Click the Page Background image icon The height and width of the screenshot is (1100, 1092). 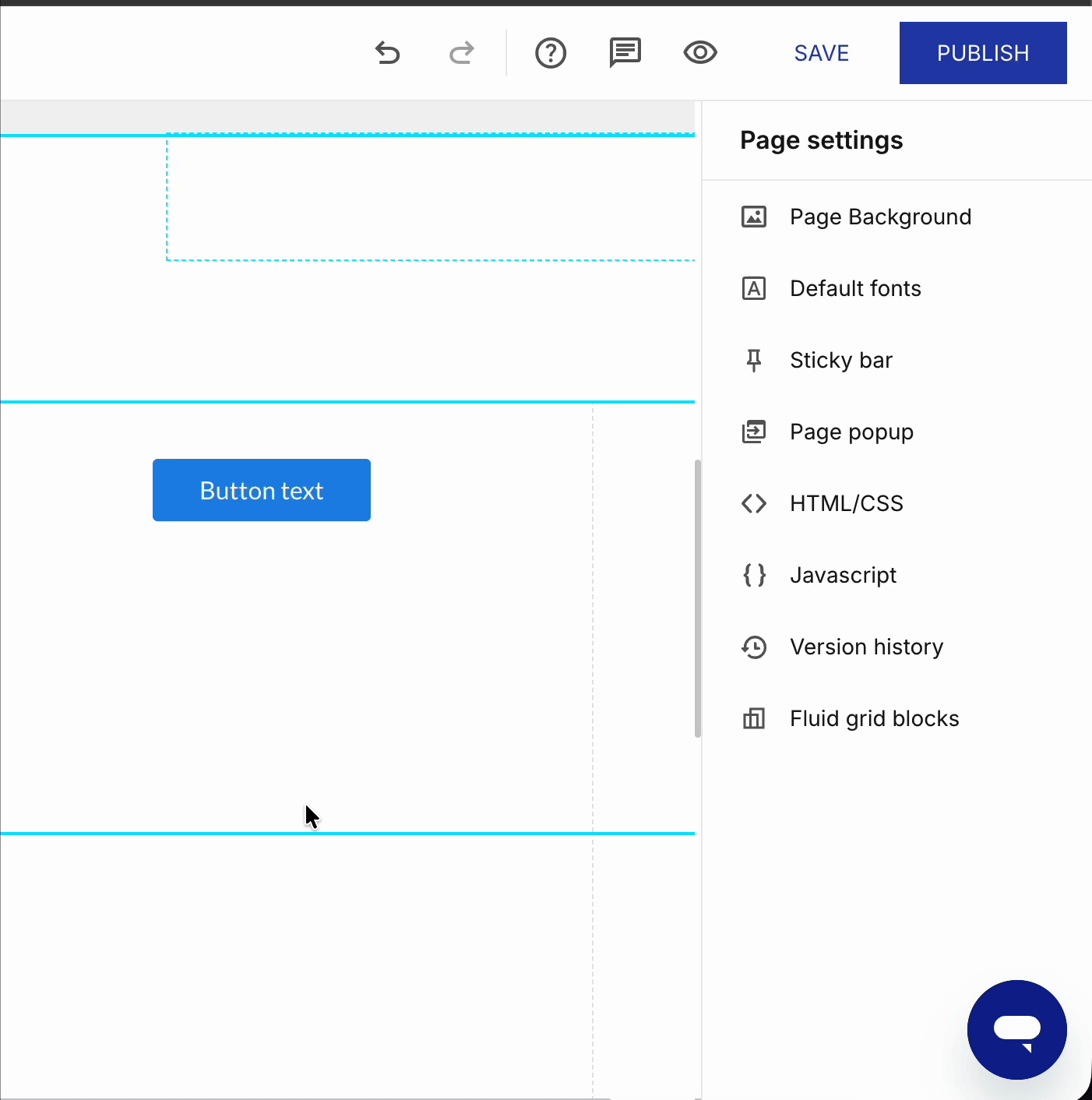click(x=754, y=217)
